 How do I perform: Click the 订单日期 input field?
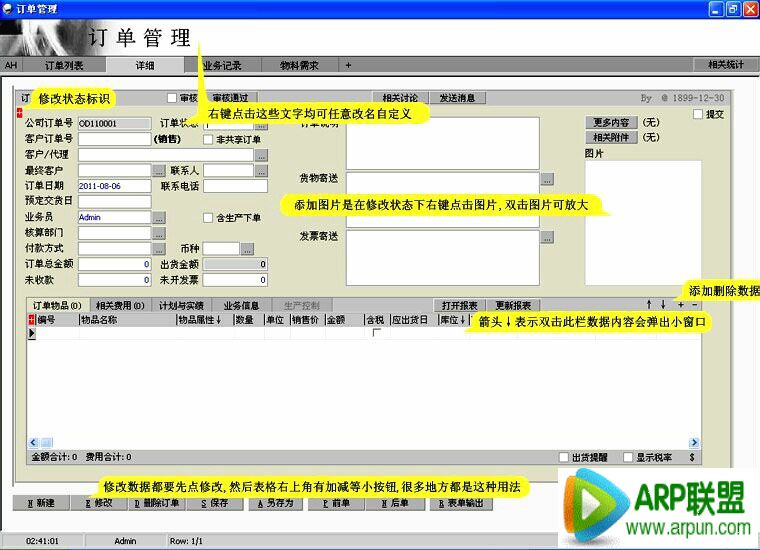click(114, 186)
